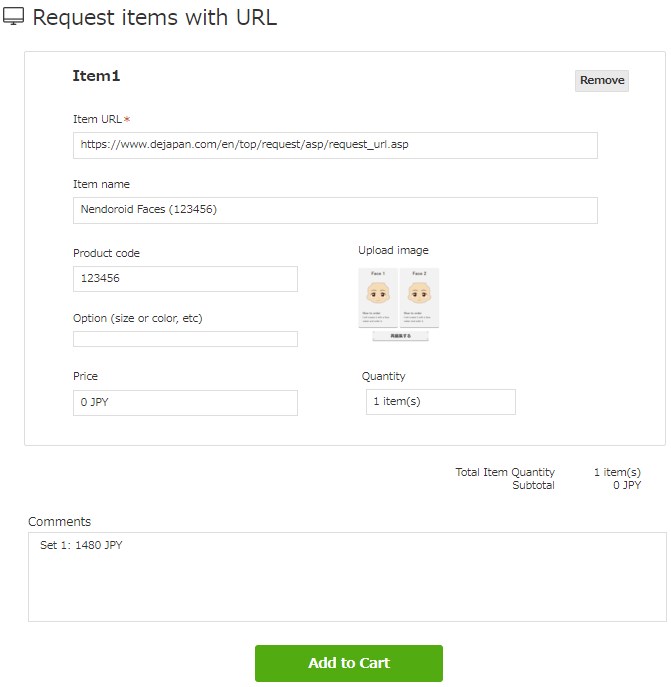
Task: Click the Price field showing 0 JPY
Action: (185, 403)
